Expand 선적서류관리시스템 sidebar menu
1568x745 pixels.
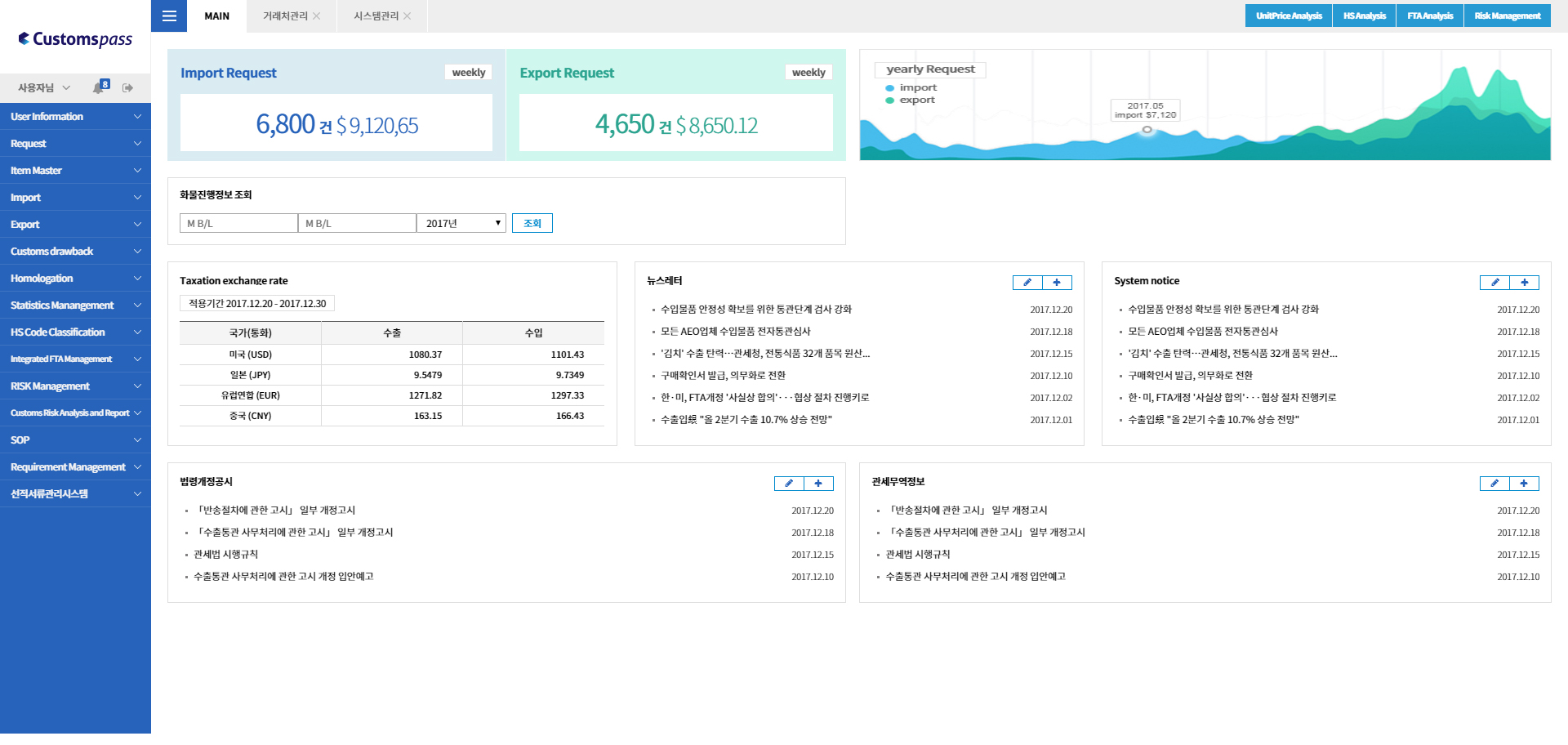tap(75, 494)
